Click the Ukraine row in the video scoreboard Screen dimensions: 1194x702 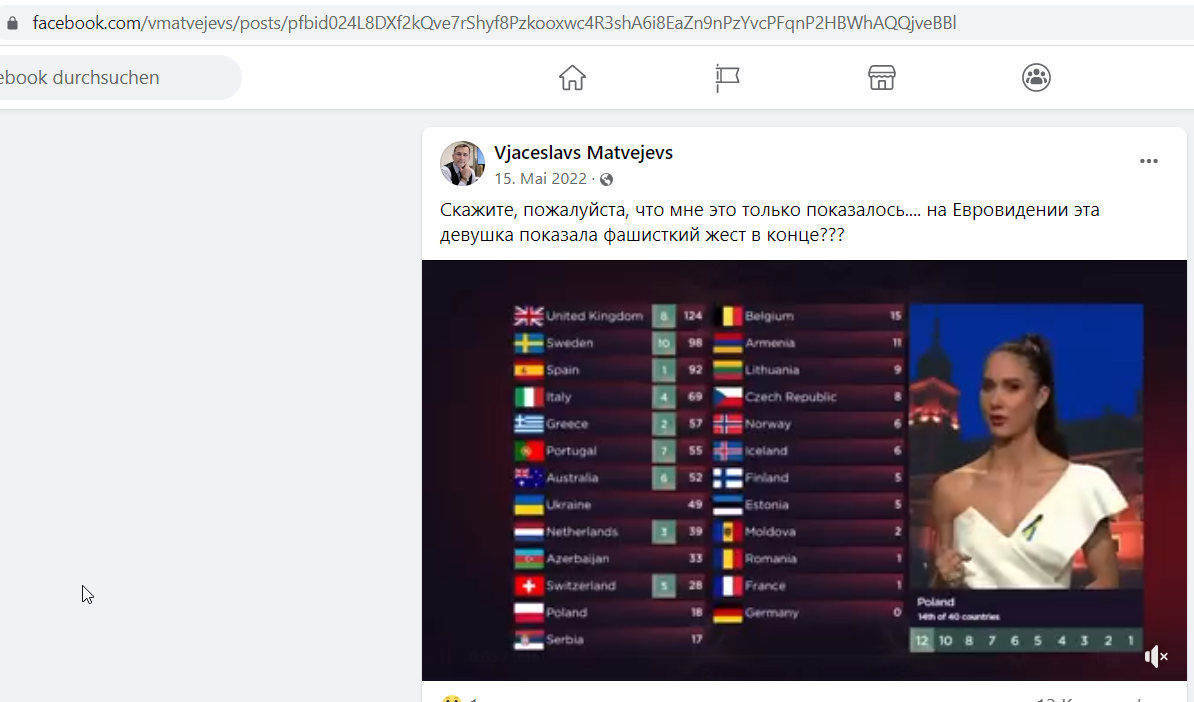[x=609, y=504]
